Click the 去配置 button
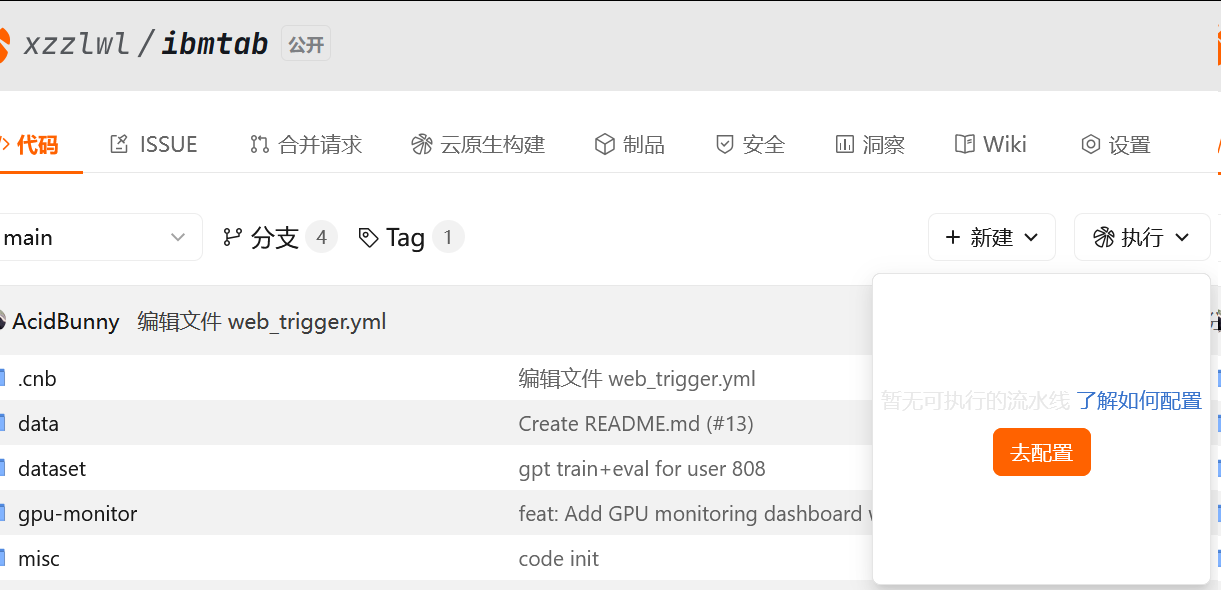The width and height of the screenshot is (1221, 590). pyautogui.click(x=1041, y=451)
